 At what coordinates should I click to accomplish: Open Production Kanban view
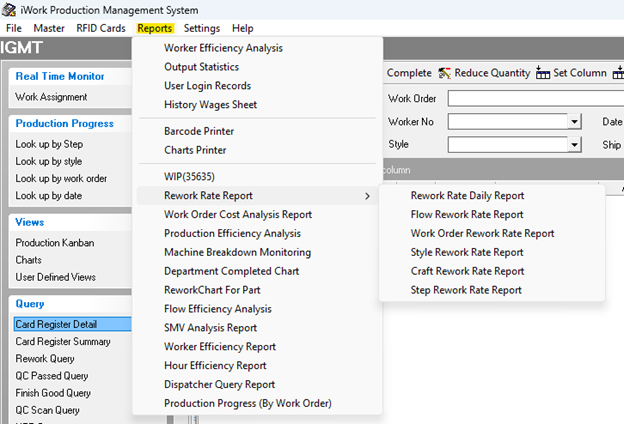[55, 242]
